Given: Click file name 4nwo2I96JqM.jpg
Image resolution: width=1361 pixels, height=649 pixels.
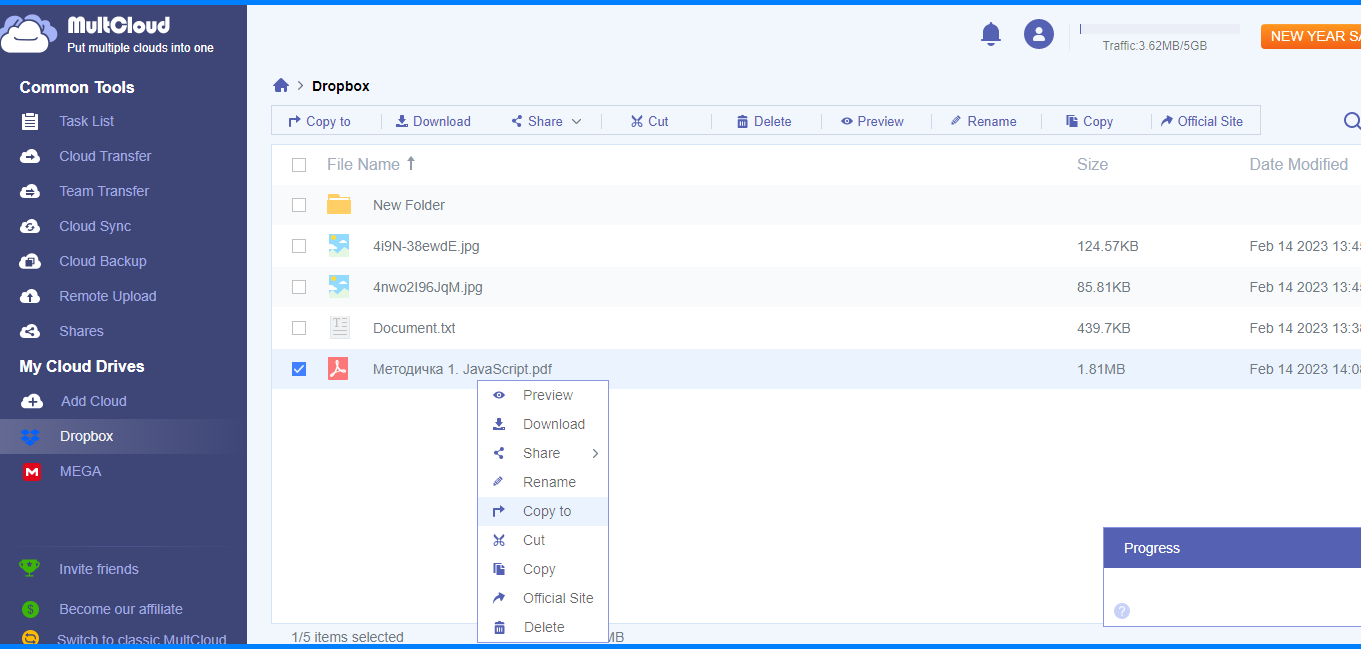Looking at the screenshot, I should point(428,287).
